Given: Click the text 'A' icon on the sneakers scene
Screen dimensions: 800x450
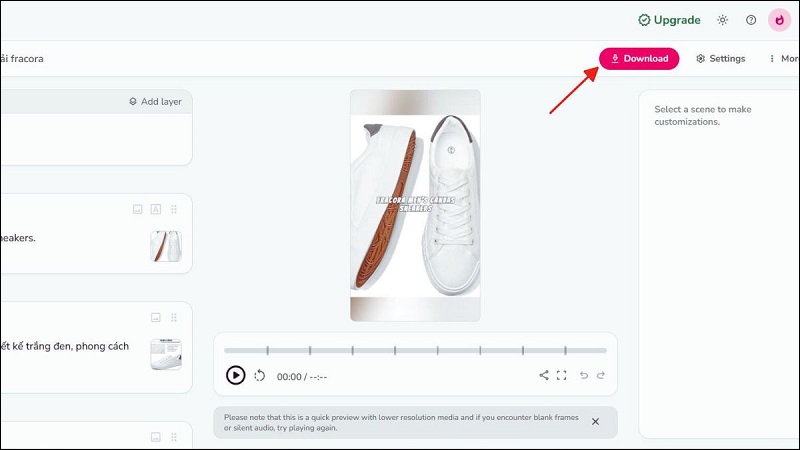Looking at the screenshot, I should tap(156, 209).
